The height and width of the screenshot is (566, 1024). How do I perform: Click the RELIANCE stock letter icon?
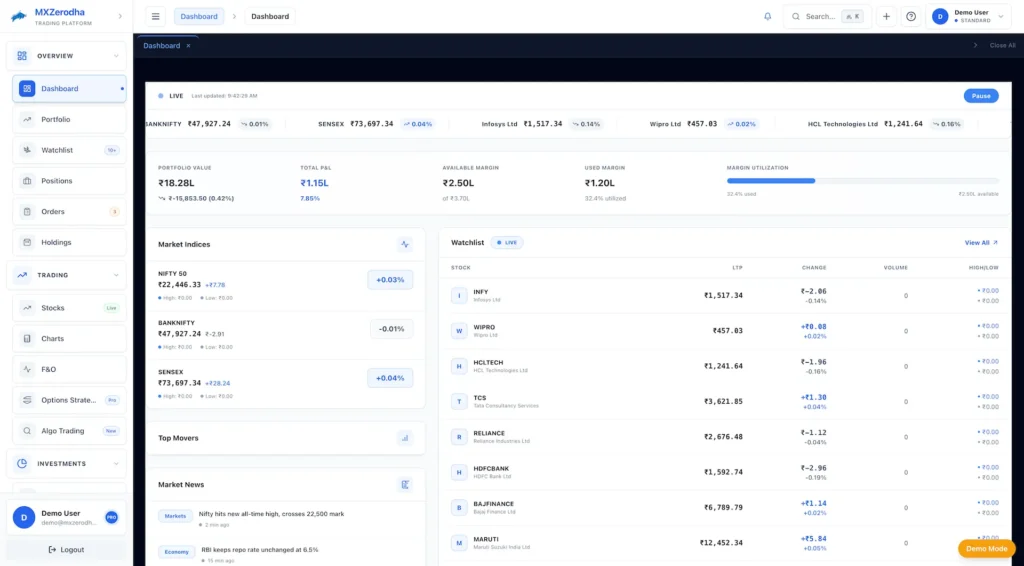tap(459, 437)
